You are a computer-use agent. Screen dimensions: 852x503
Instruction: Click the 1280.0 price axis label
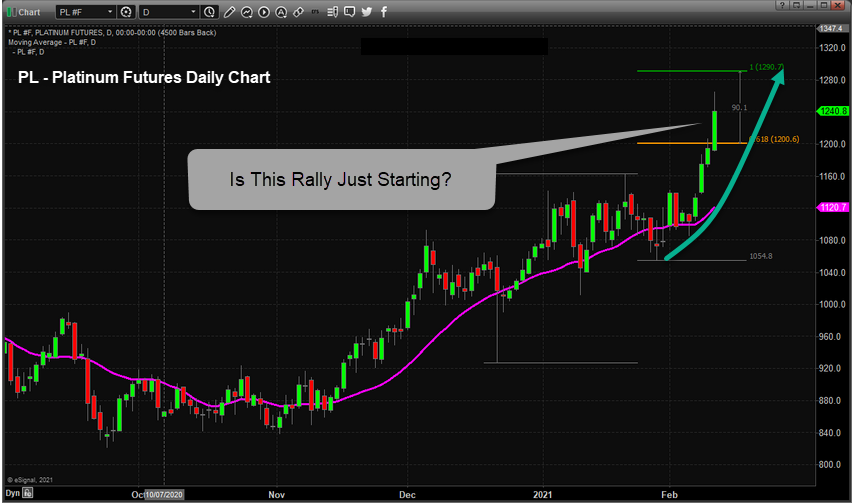coord(832,80)
